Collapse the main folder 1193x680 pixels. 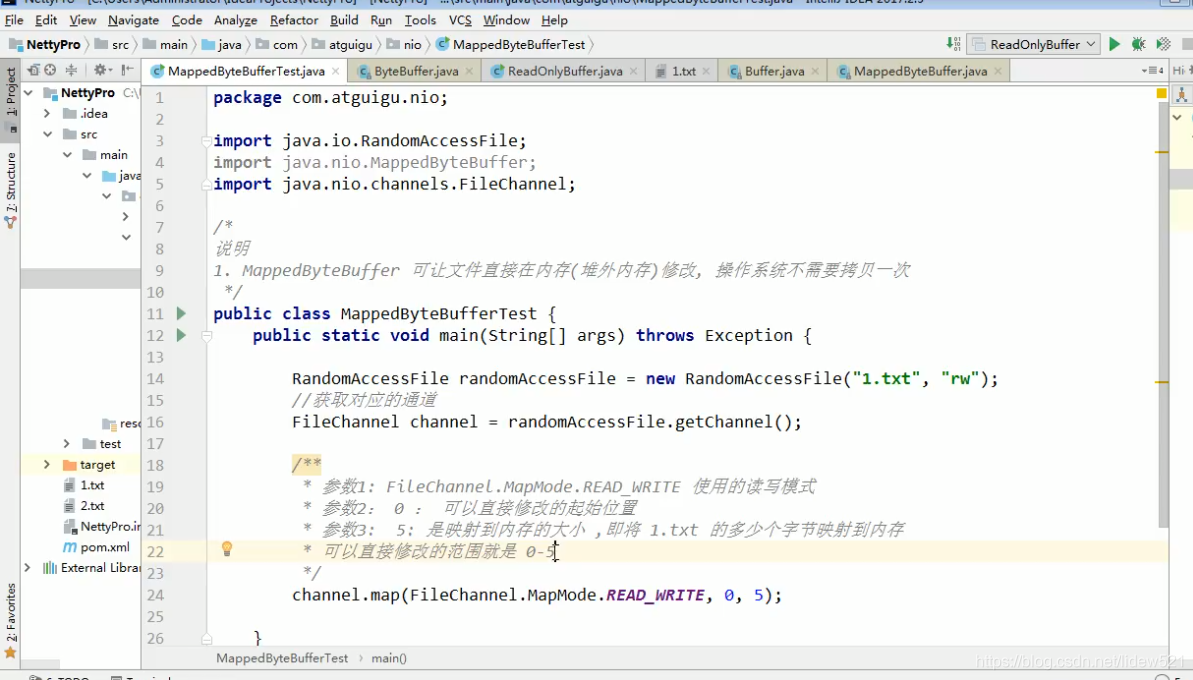pyautogui.click(x=67, y=155)
